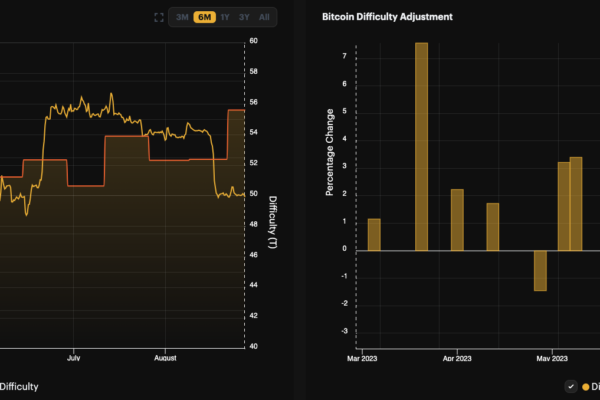The height and width of the screenshot is (400, 600).
Task: Click the yellow legend dot at bottom right
Action: 586,386
